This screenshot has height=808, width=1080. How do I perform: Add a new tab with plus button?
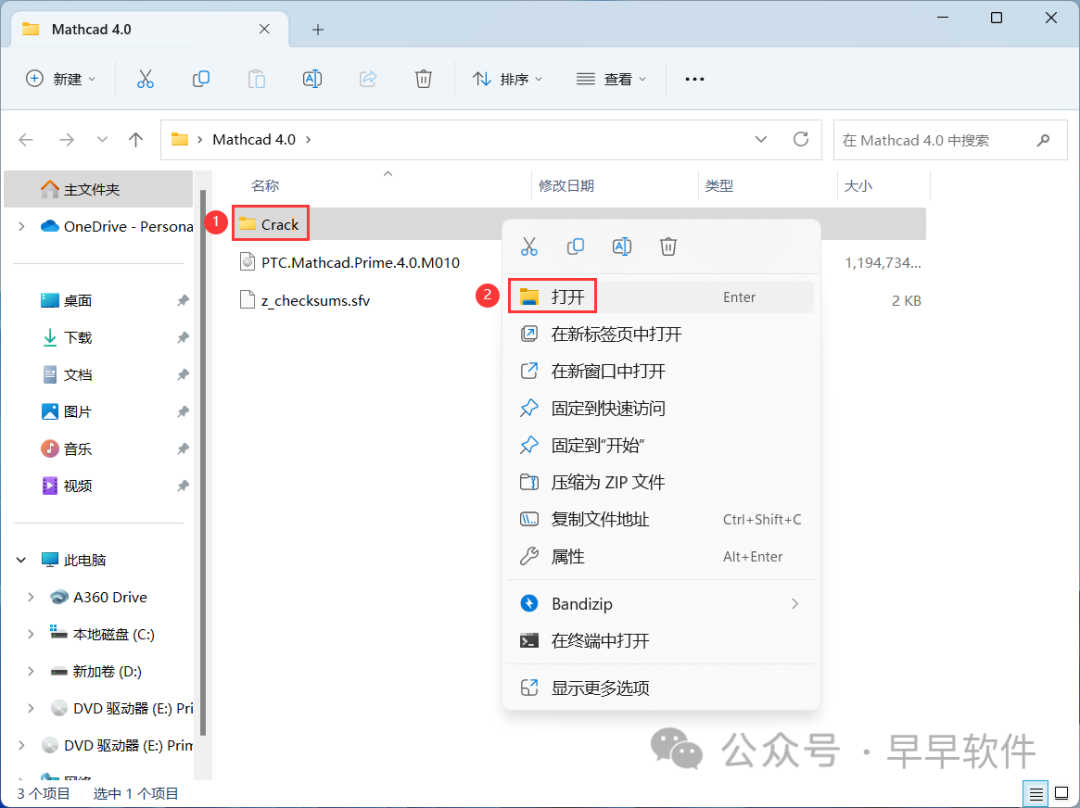318,30
